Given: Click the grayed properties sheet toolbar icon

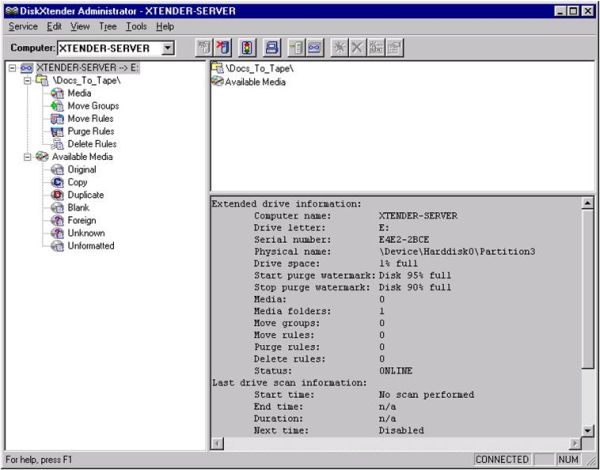Looking at the screenshot, I should point(394,48).
